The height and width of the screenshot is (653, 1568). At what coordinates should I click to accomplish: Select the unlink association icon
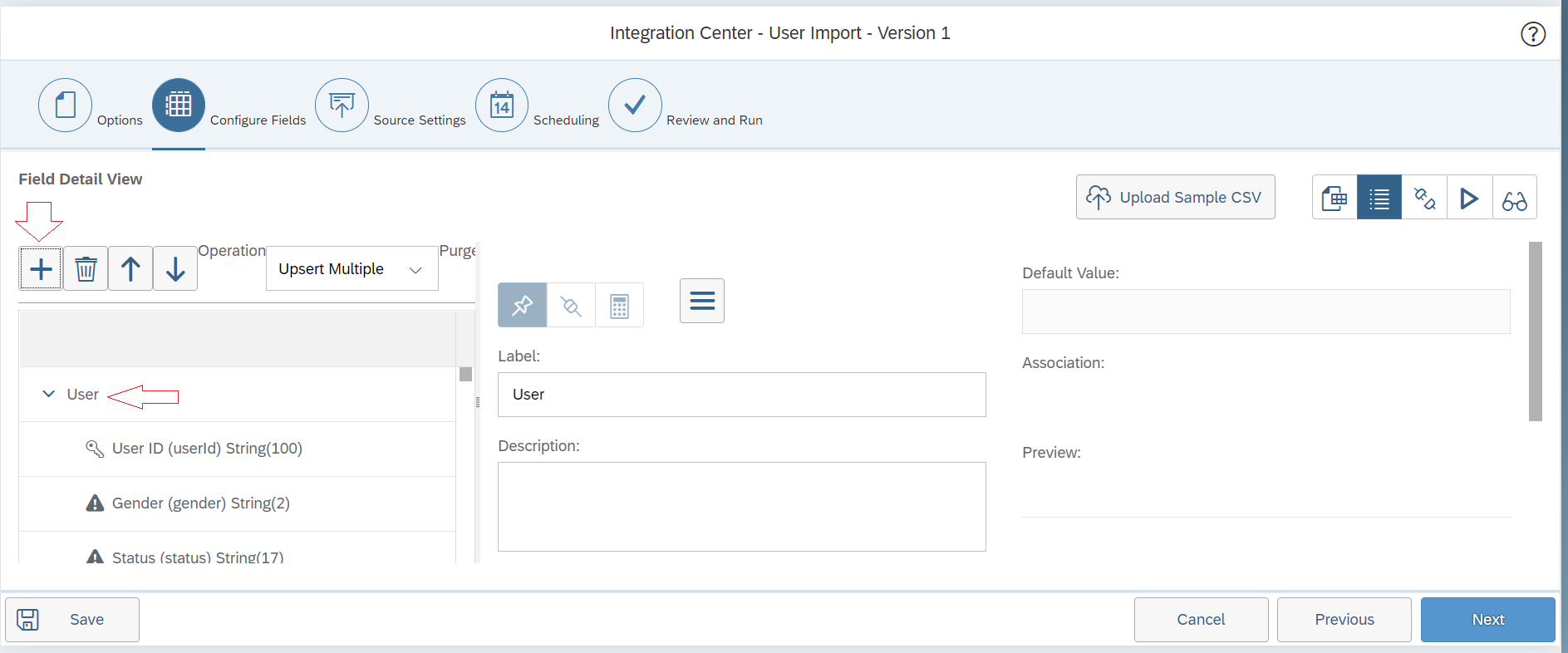571,305
